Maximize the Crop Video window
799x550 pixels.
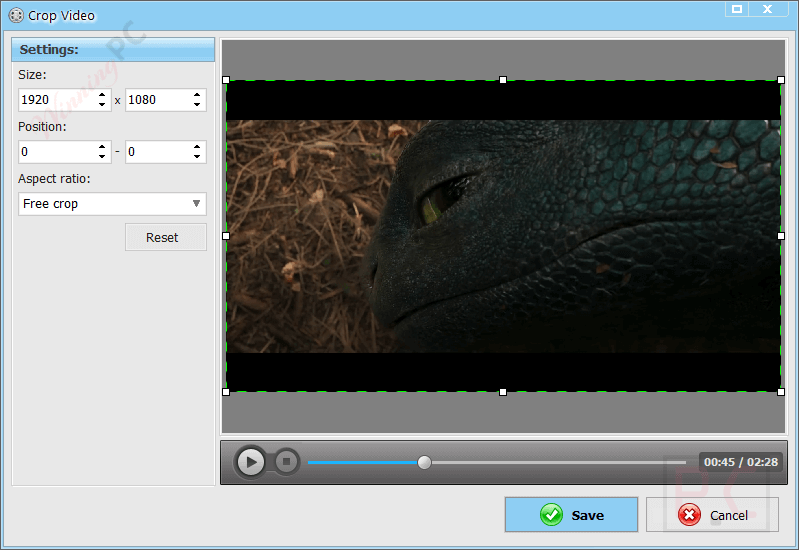click(x=737, y=9)
